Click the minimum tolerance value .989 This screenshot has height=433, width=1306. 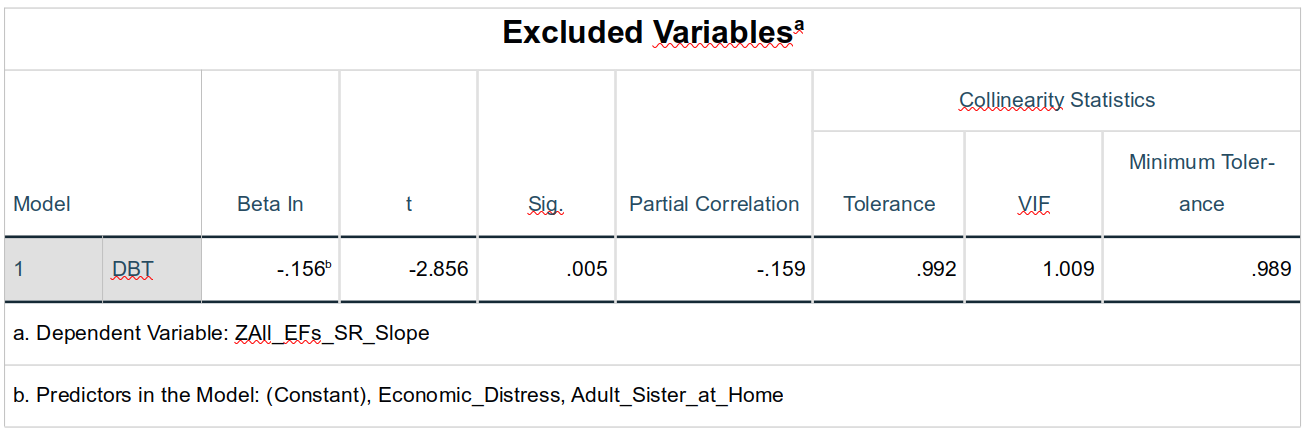tap(1271, 269)
